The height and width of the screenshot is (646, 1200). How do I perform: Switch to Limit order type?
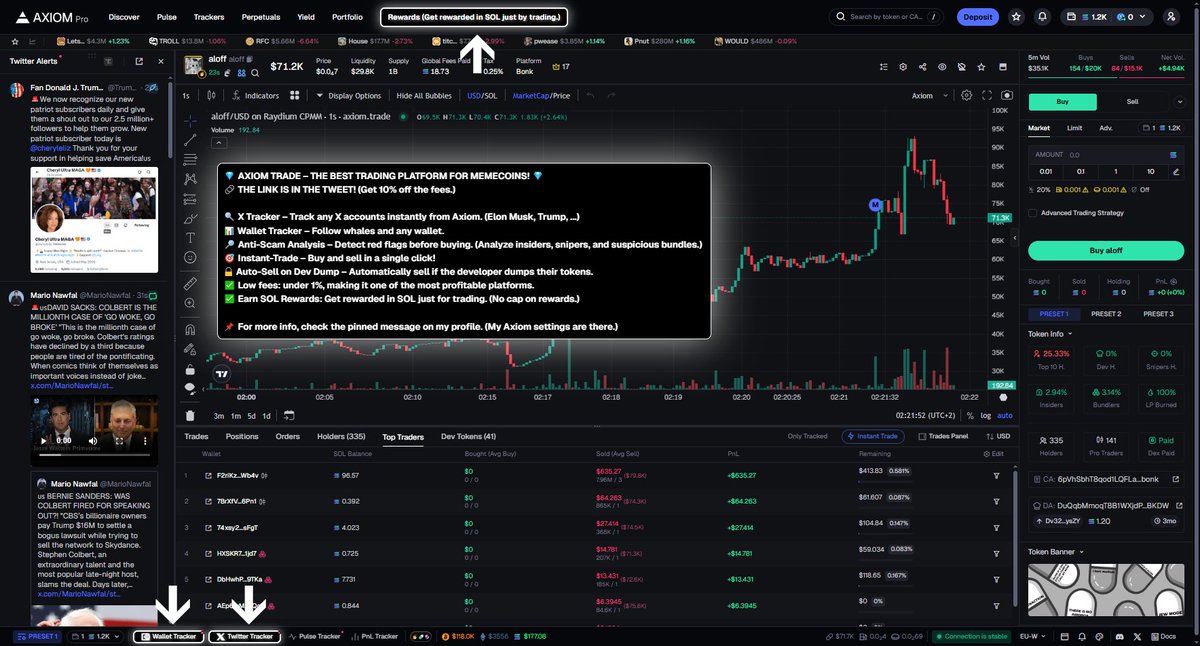tap(1074, 128)
